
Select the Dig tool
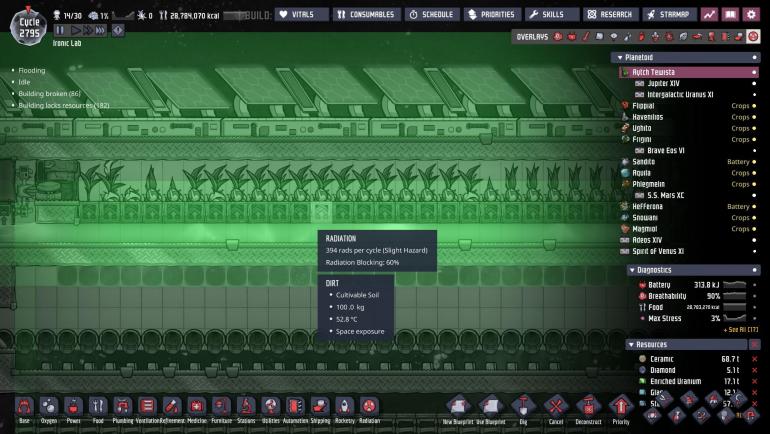(520, 407)
